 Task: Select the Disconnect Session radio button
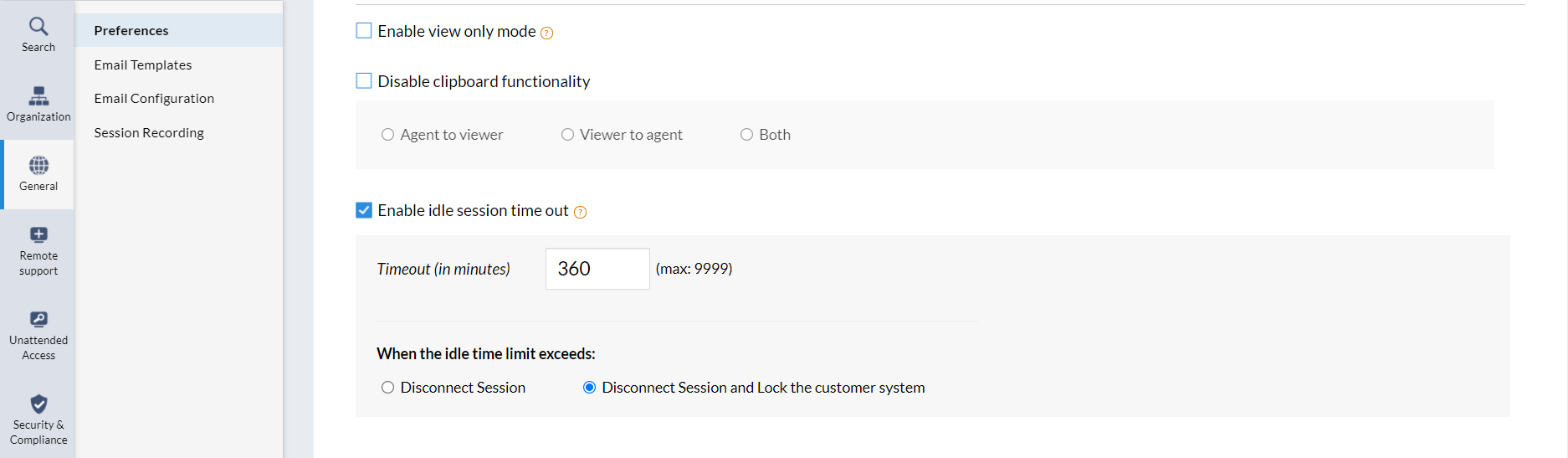click(388, 388)
